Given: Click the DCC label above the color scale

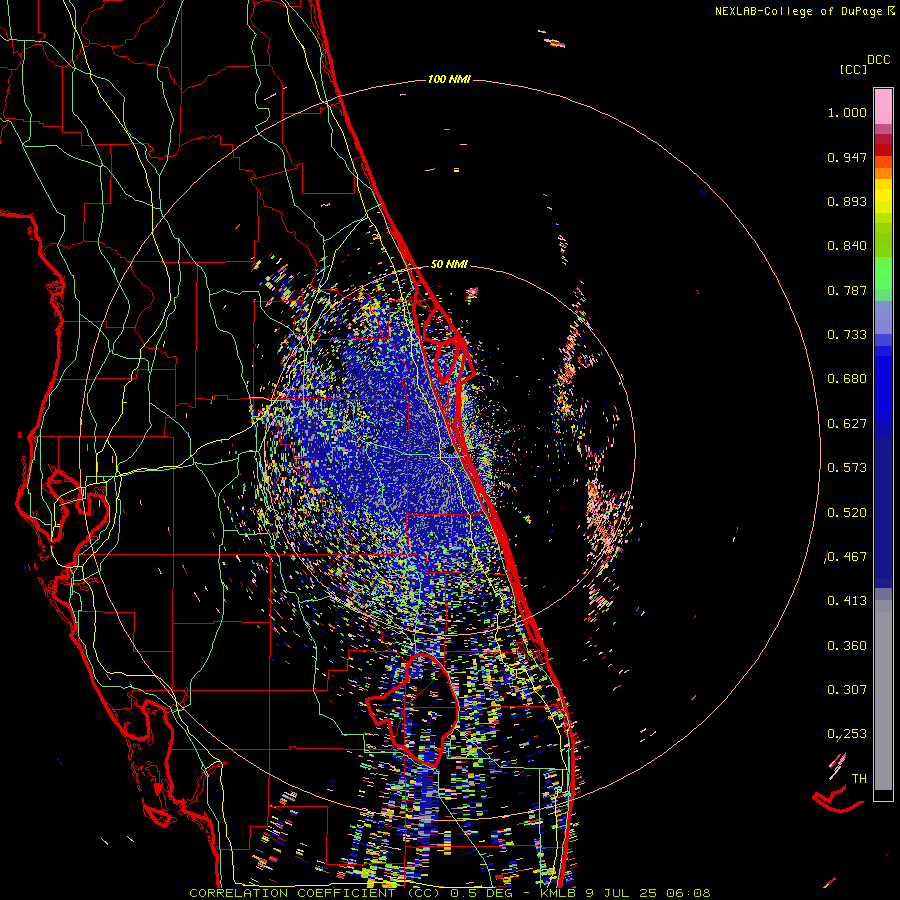Looking at the screenshot, I should click(879, 60).
